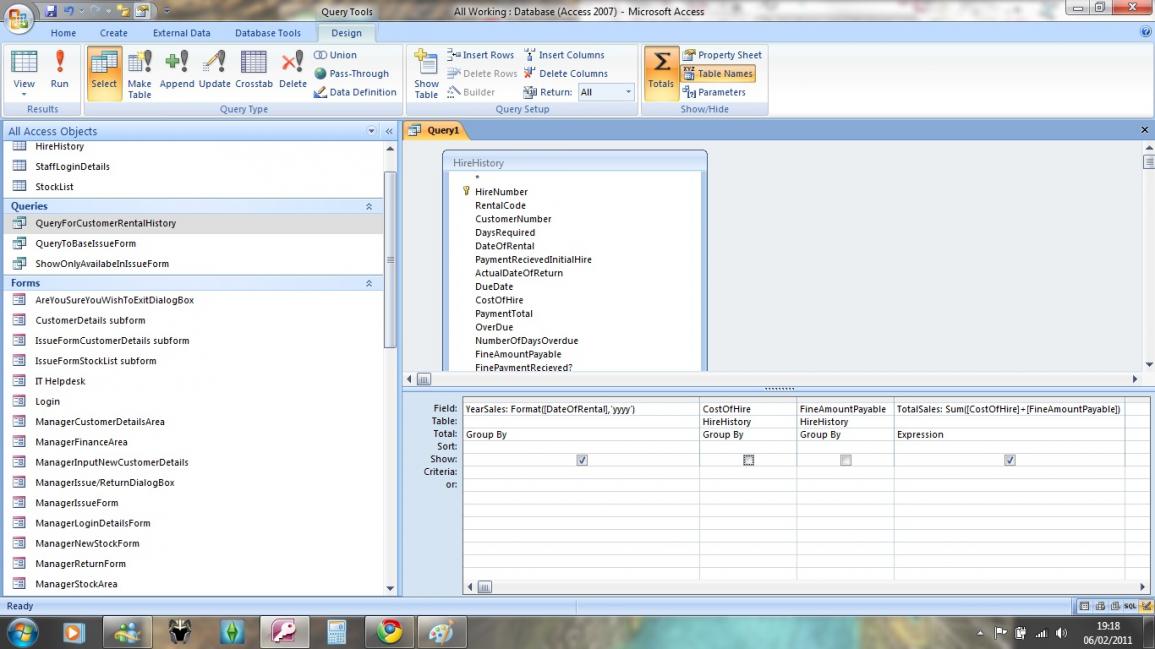Image resolution: width=1155 pixels, height=649 pixels.
Task: Select Union query option
Action: [335, 55]
